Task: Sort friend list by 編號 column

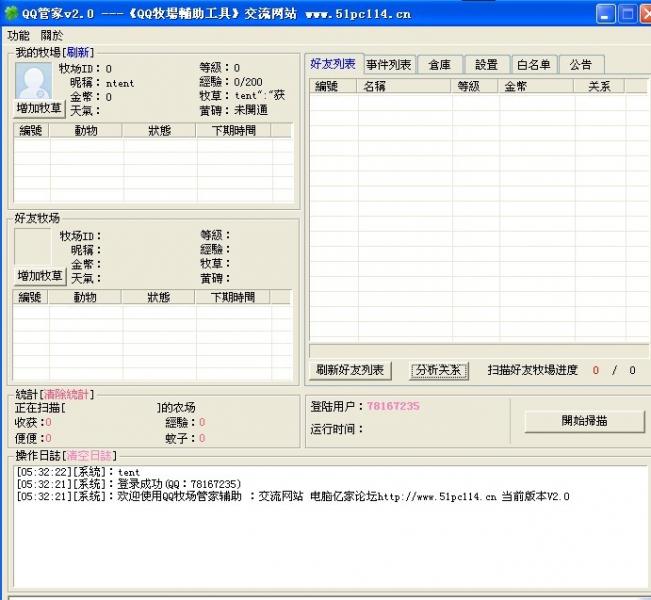Action: pos(333,86)
